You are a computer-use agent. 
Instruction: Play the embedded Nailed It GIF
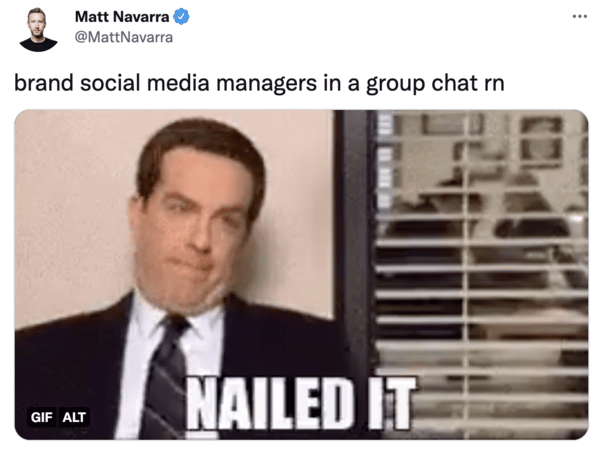[x=301, y=274]
